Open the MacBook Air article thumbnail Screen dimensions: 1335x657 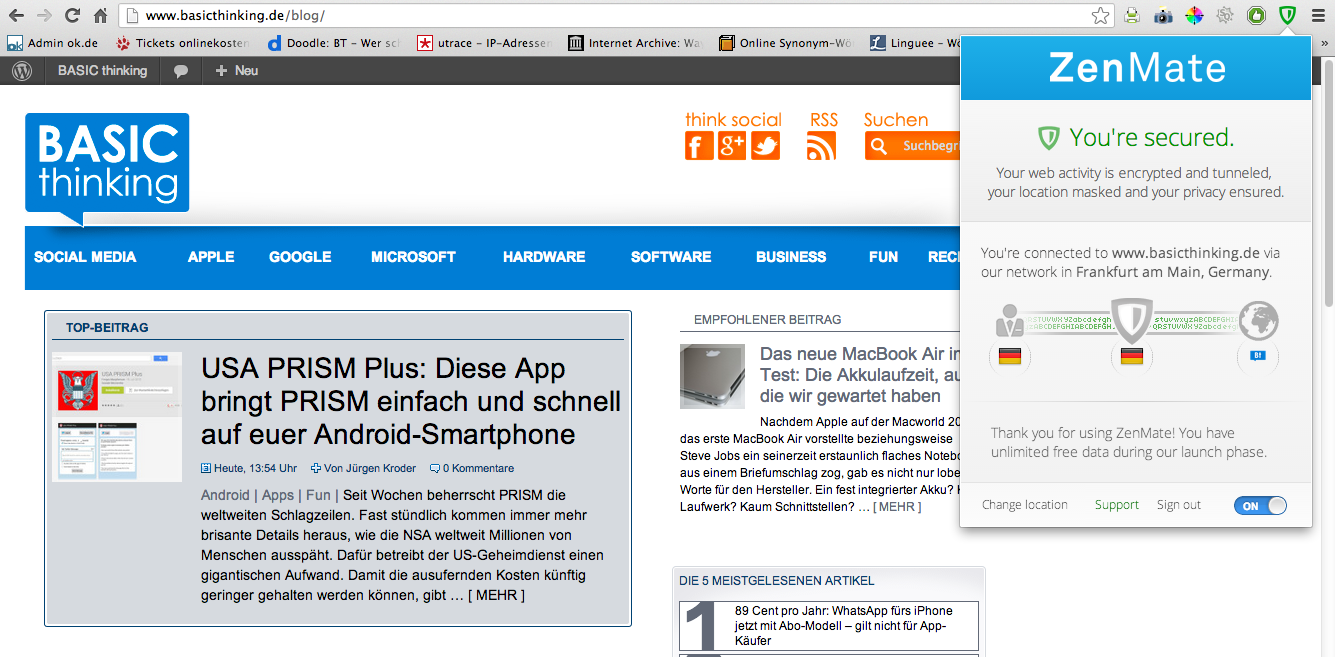click(712, 377)
